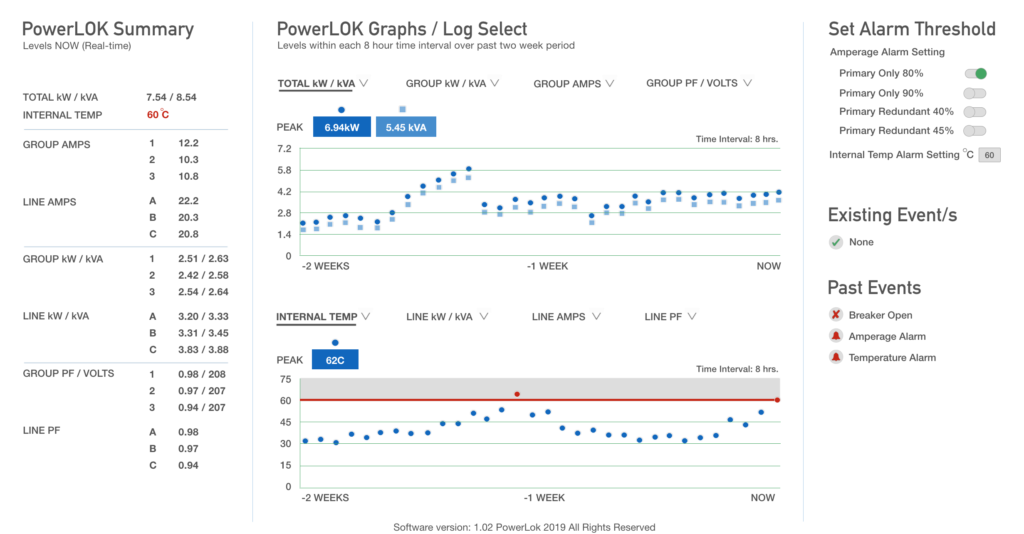The image size is (1024, 534).
Task: Select the TOTAL kW / kVA graph tab
Action: [316, 84]
